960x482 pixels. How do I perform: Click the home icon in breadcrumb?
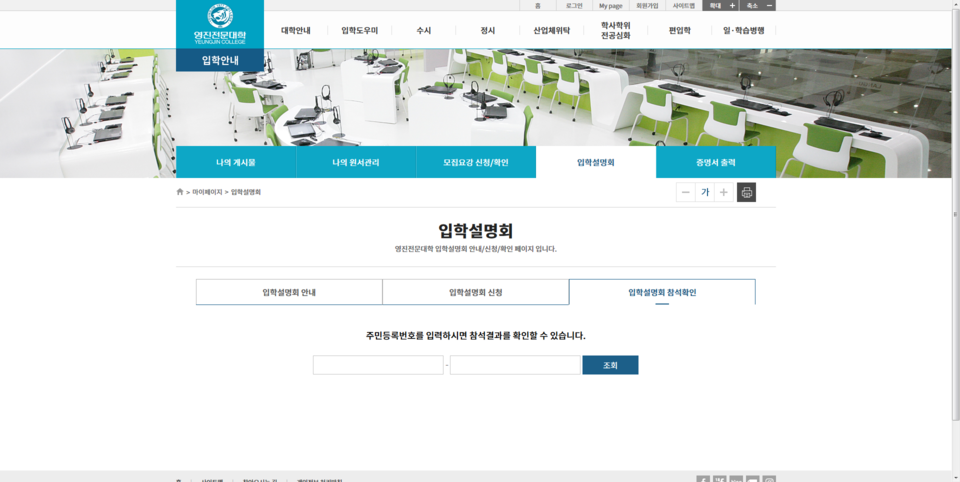180,192
